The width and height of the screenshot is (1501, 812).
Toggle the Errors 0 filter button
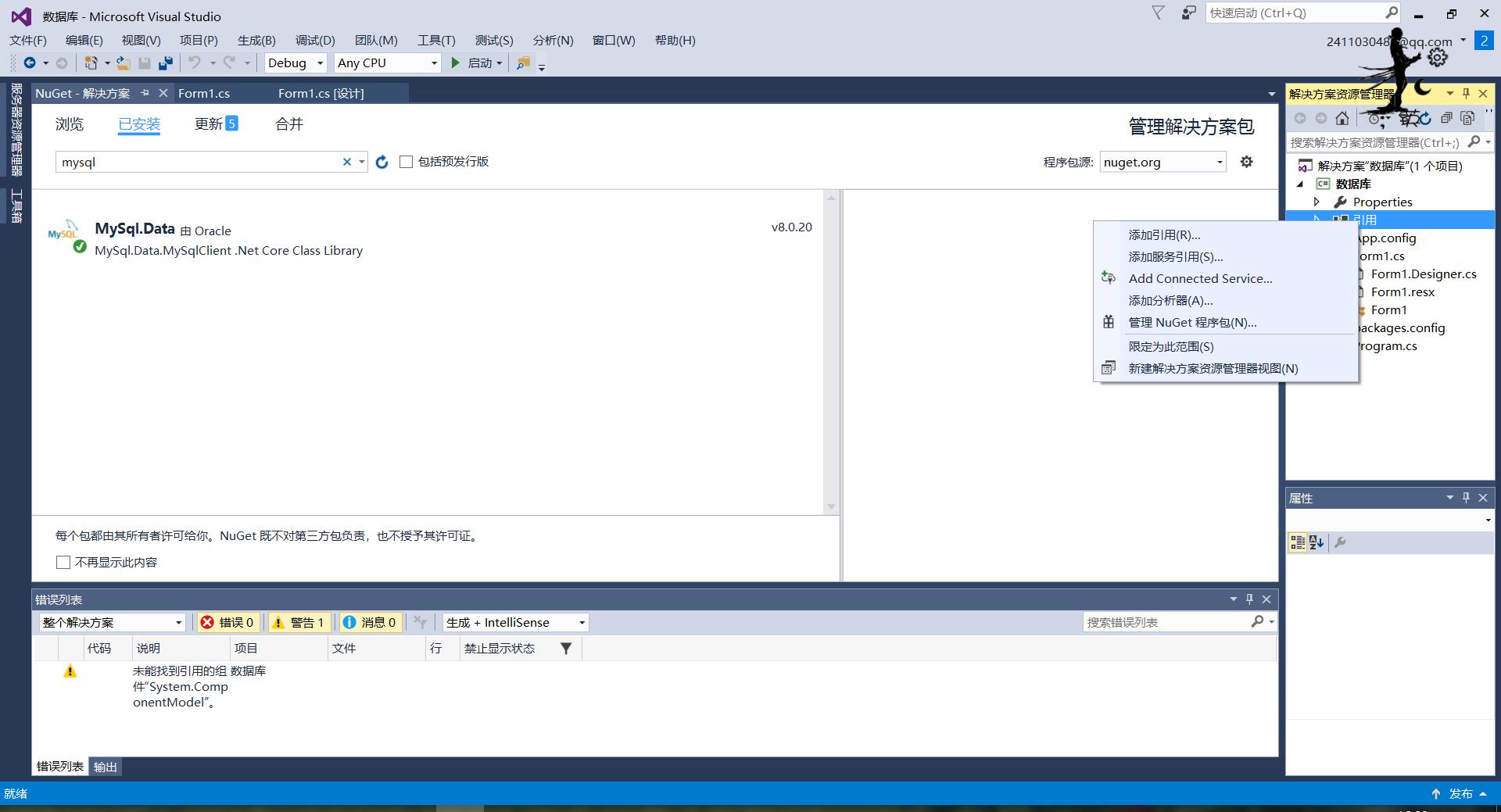click(227, 622)
